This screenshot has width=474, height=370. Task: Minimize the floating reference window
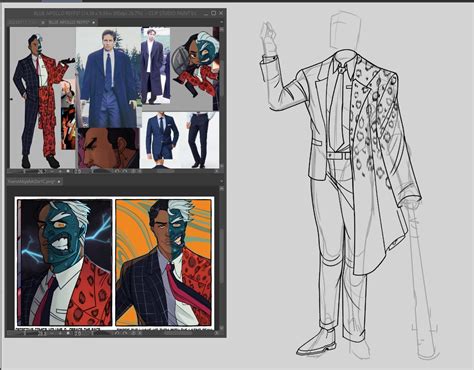[x=206, y=13]
